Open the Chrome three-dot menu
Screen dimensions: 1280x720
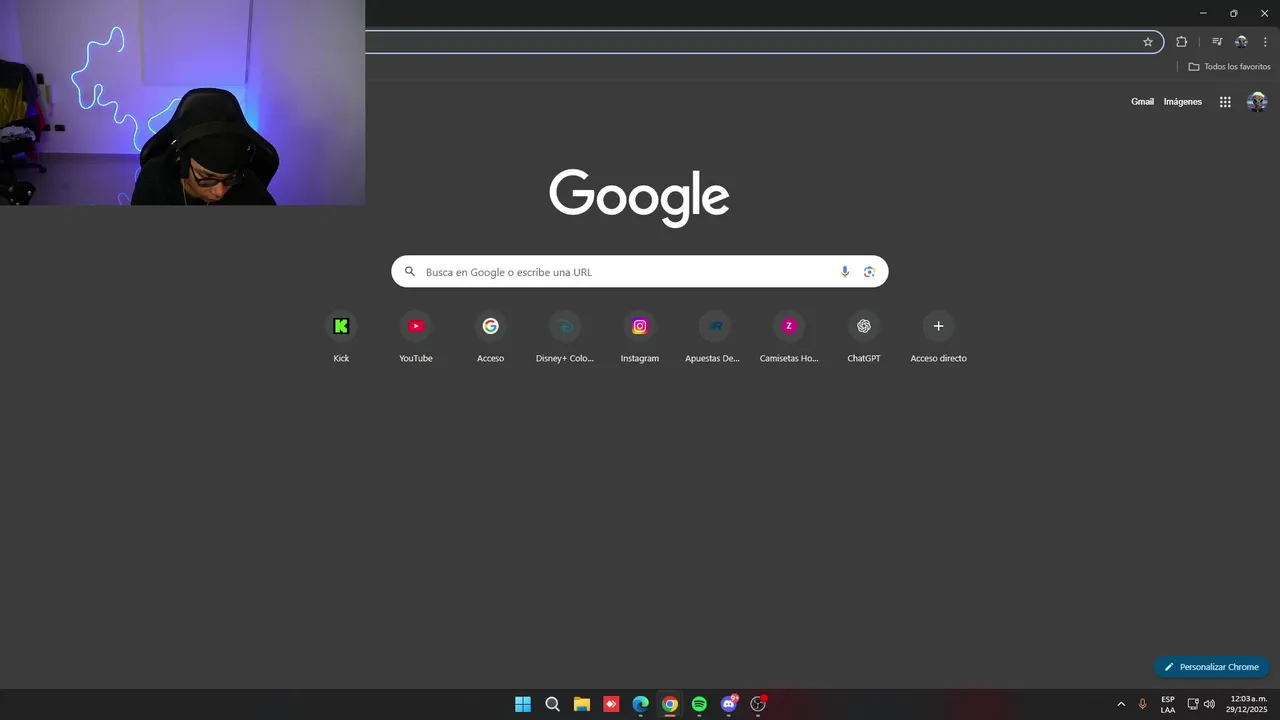[1265, 42]
